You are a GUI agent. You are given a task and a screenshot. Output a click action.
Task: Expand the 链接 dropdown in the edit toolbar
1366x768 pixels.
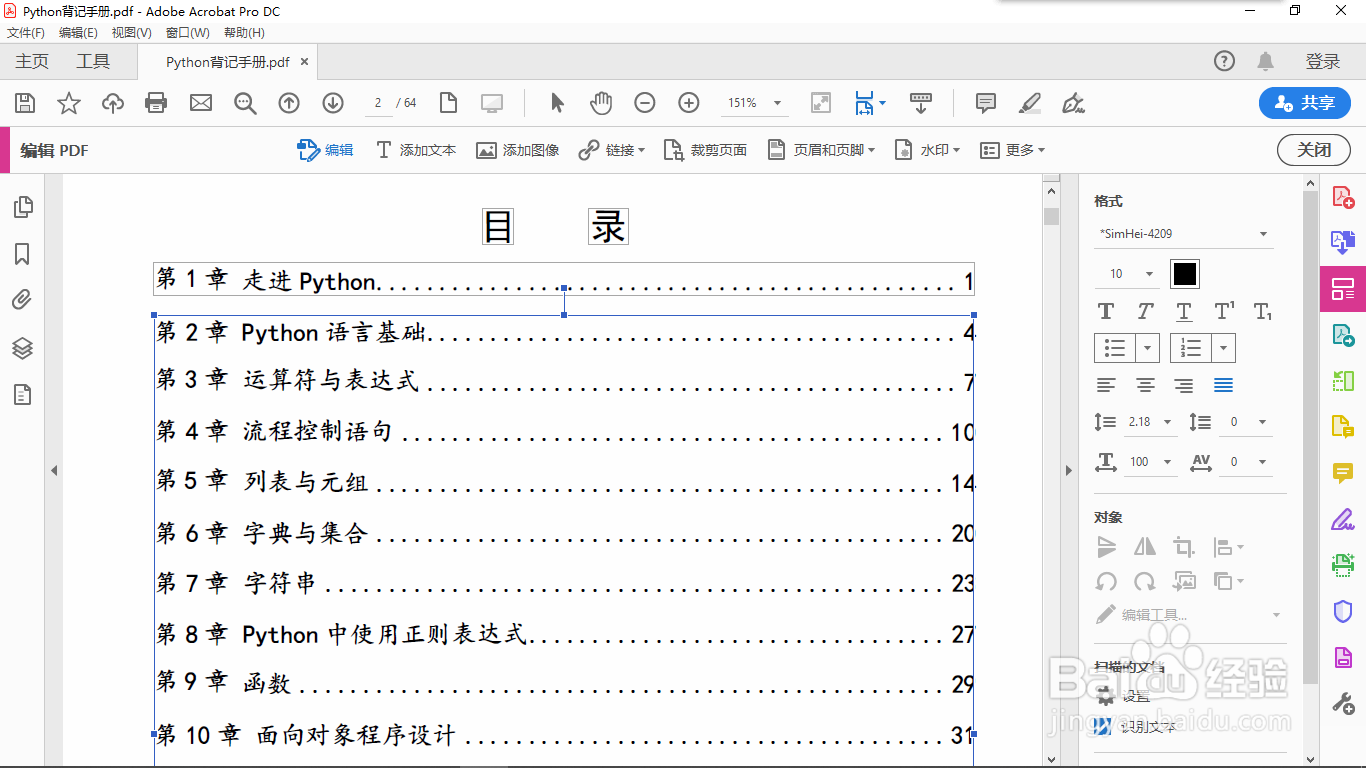pyautogui.click(x=641, y=150)
